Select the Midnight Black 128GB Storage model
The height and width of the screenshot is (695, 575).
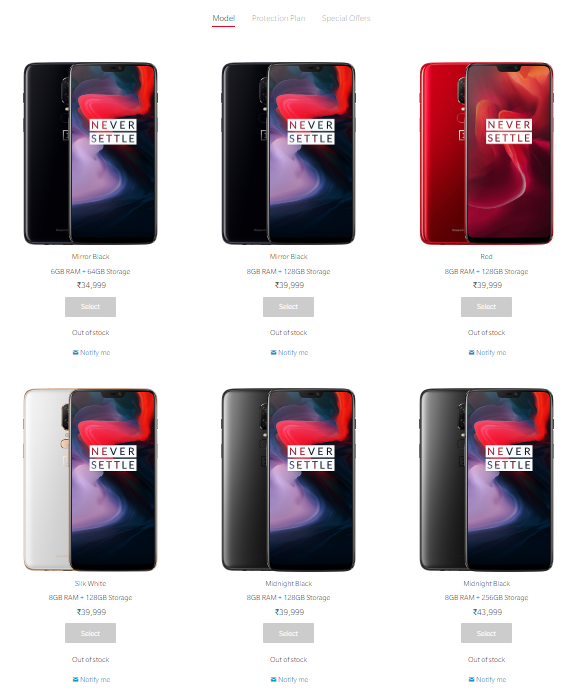click(288, 633)
